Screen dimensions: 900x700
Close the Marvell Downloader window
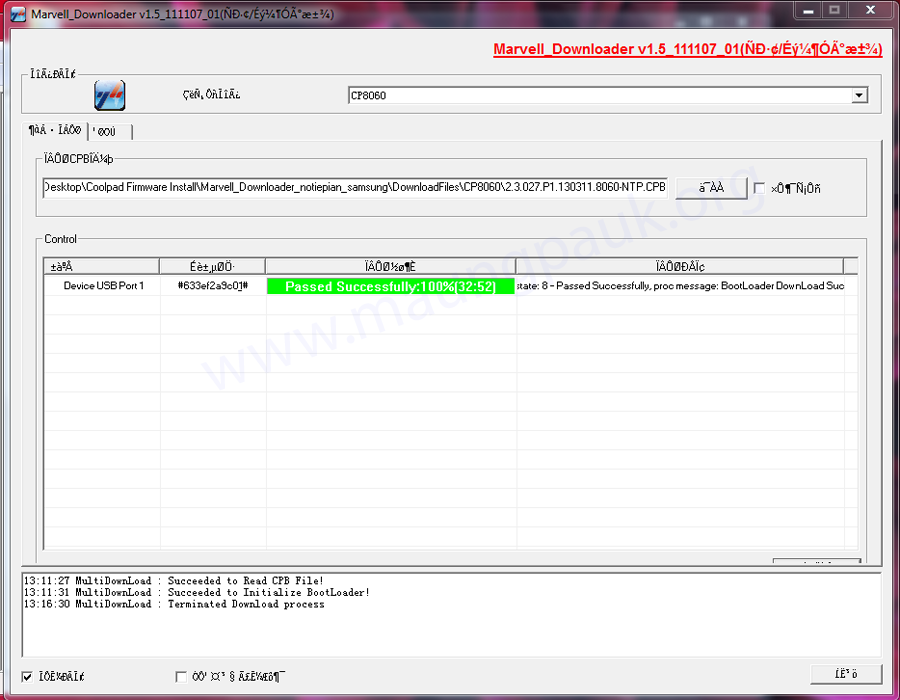pos(870,10)
